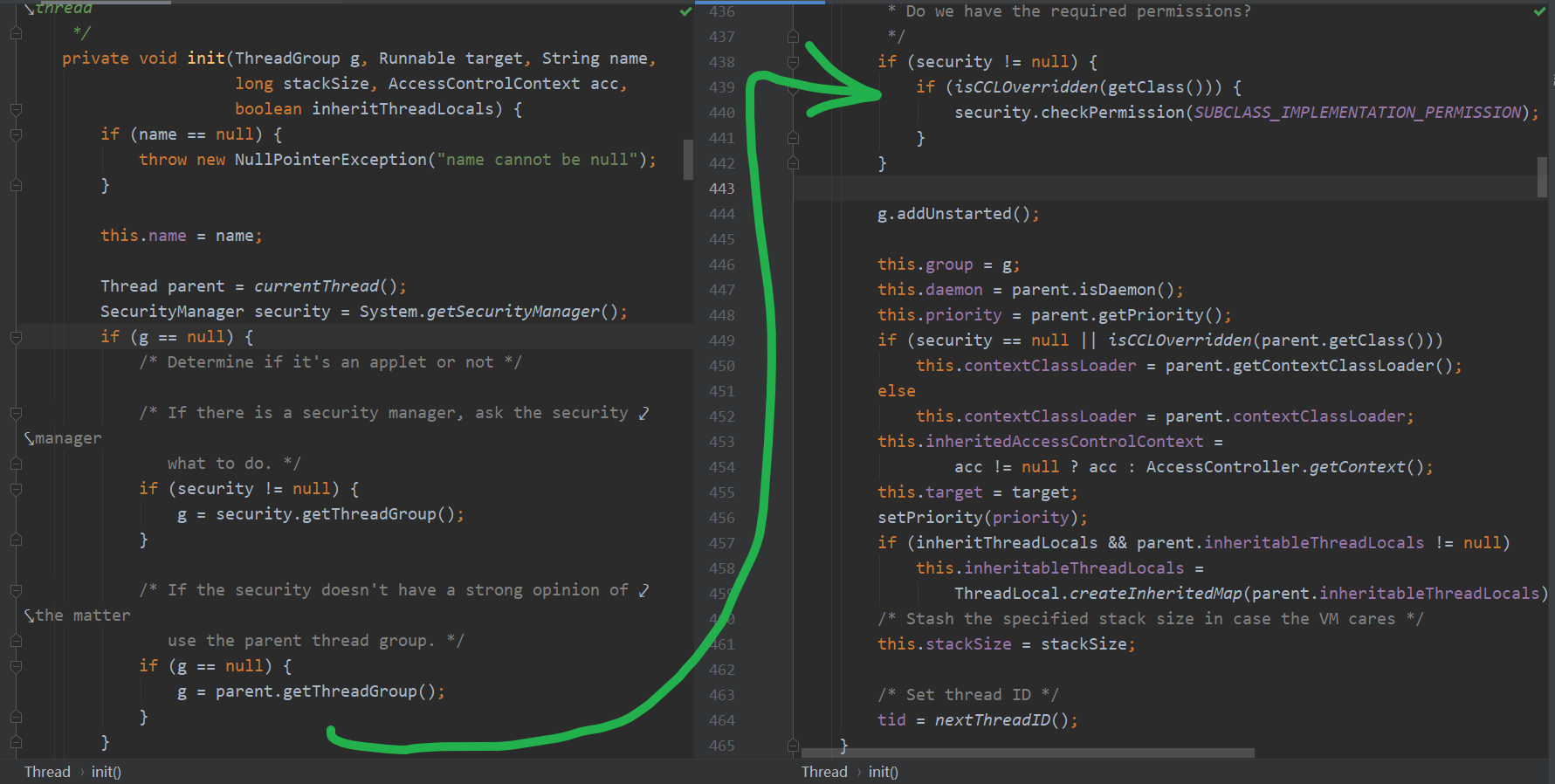Click the method end fold marker at line 465

click(x=793, y=746)
